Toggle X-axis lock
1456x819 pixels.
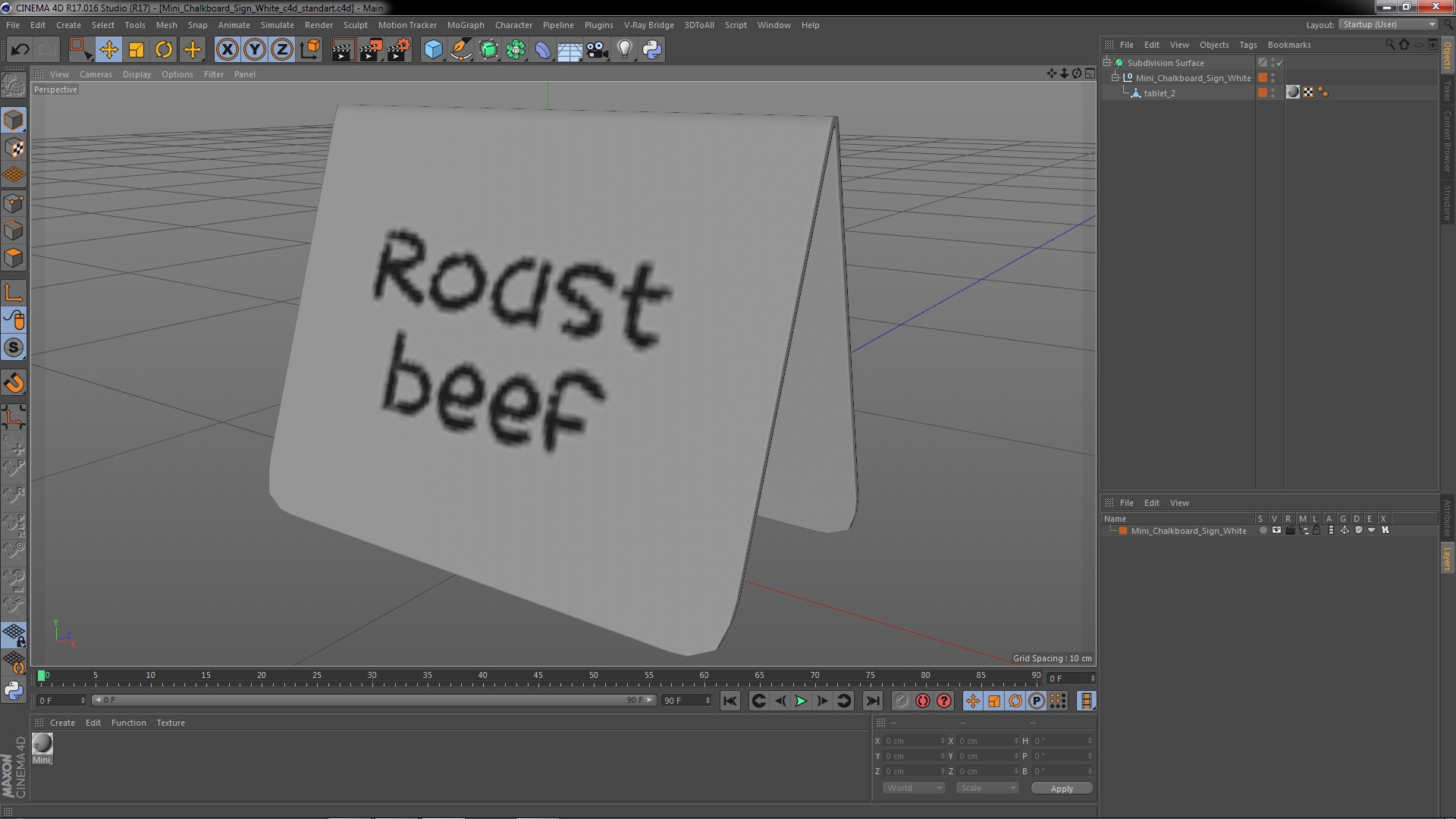227,50
